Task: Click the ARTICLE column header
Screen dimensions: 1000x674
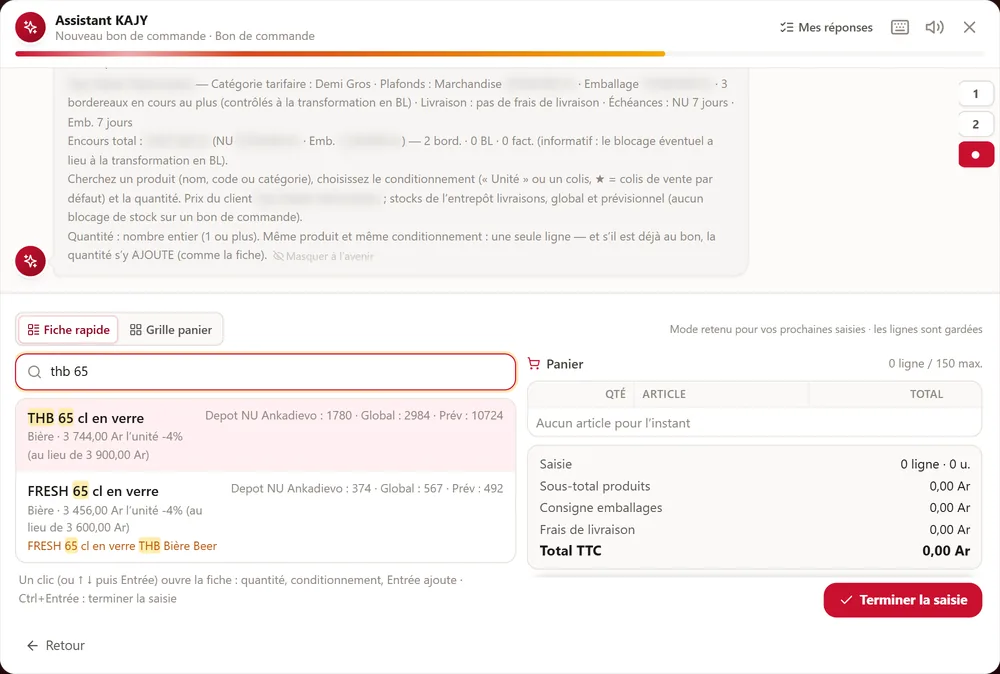Action: pos(664,394)
